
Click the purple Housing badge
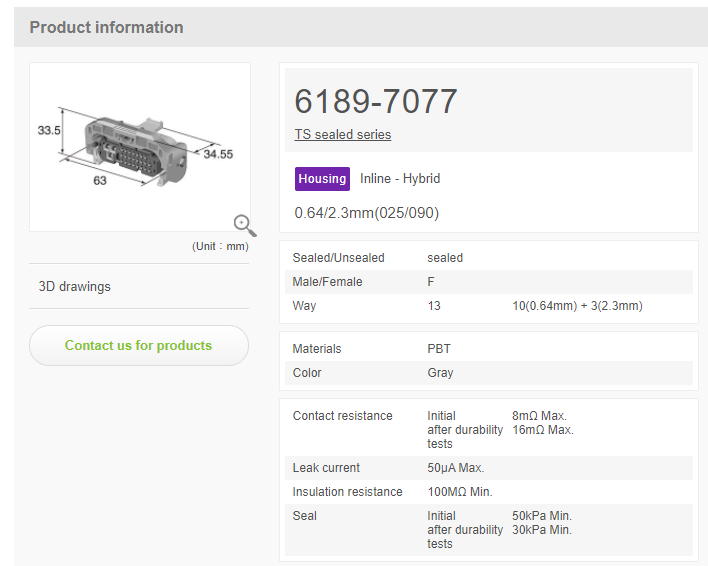pyautogui.click(x=322, y=179)
